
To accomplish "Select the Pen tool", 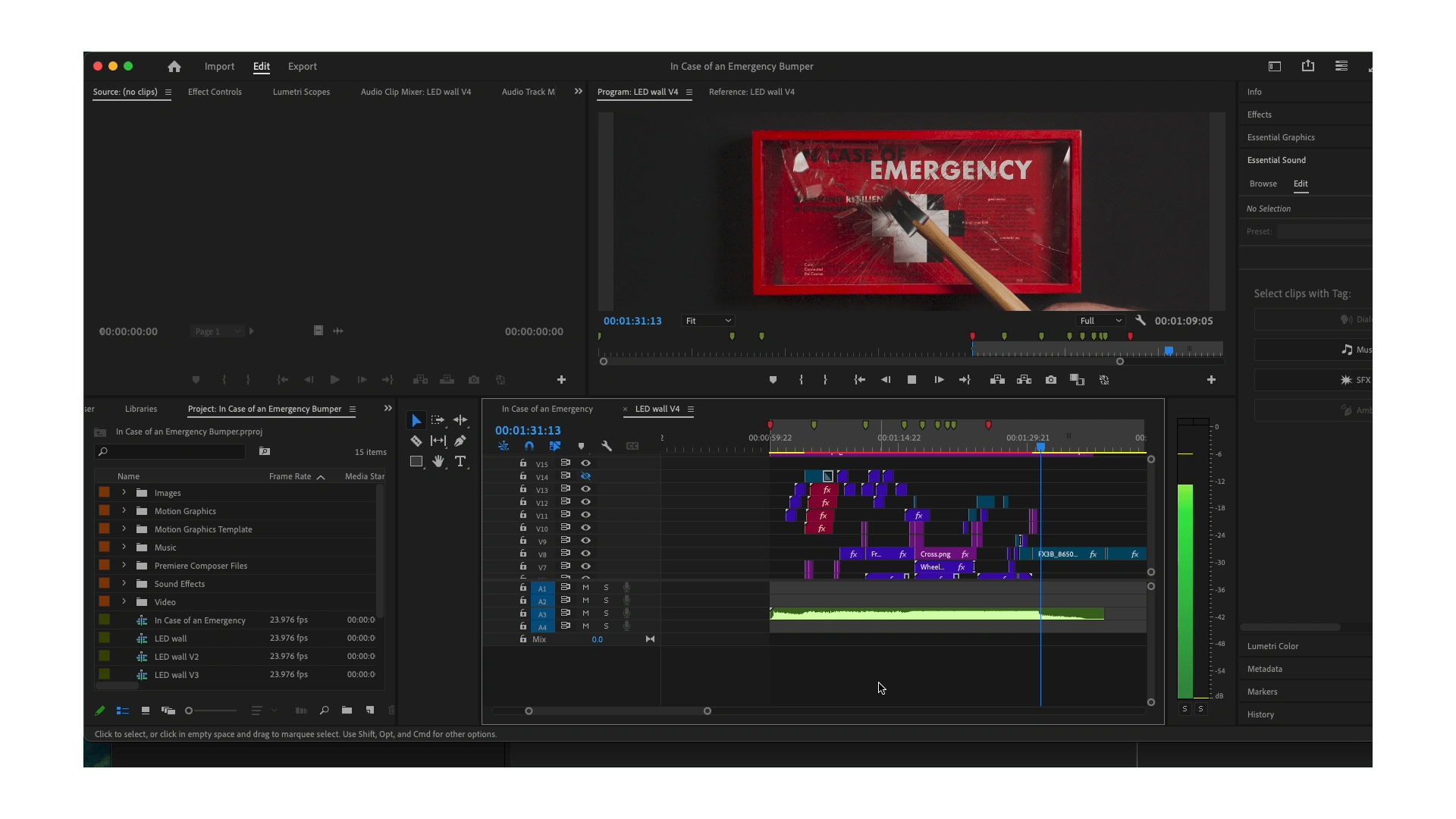I will click(460, 441).
